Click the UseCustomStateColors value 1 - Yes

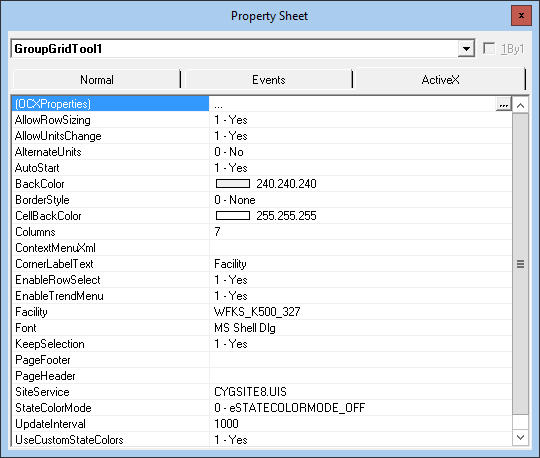(231, 440)
